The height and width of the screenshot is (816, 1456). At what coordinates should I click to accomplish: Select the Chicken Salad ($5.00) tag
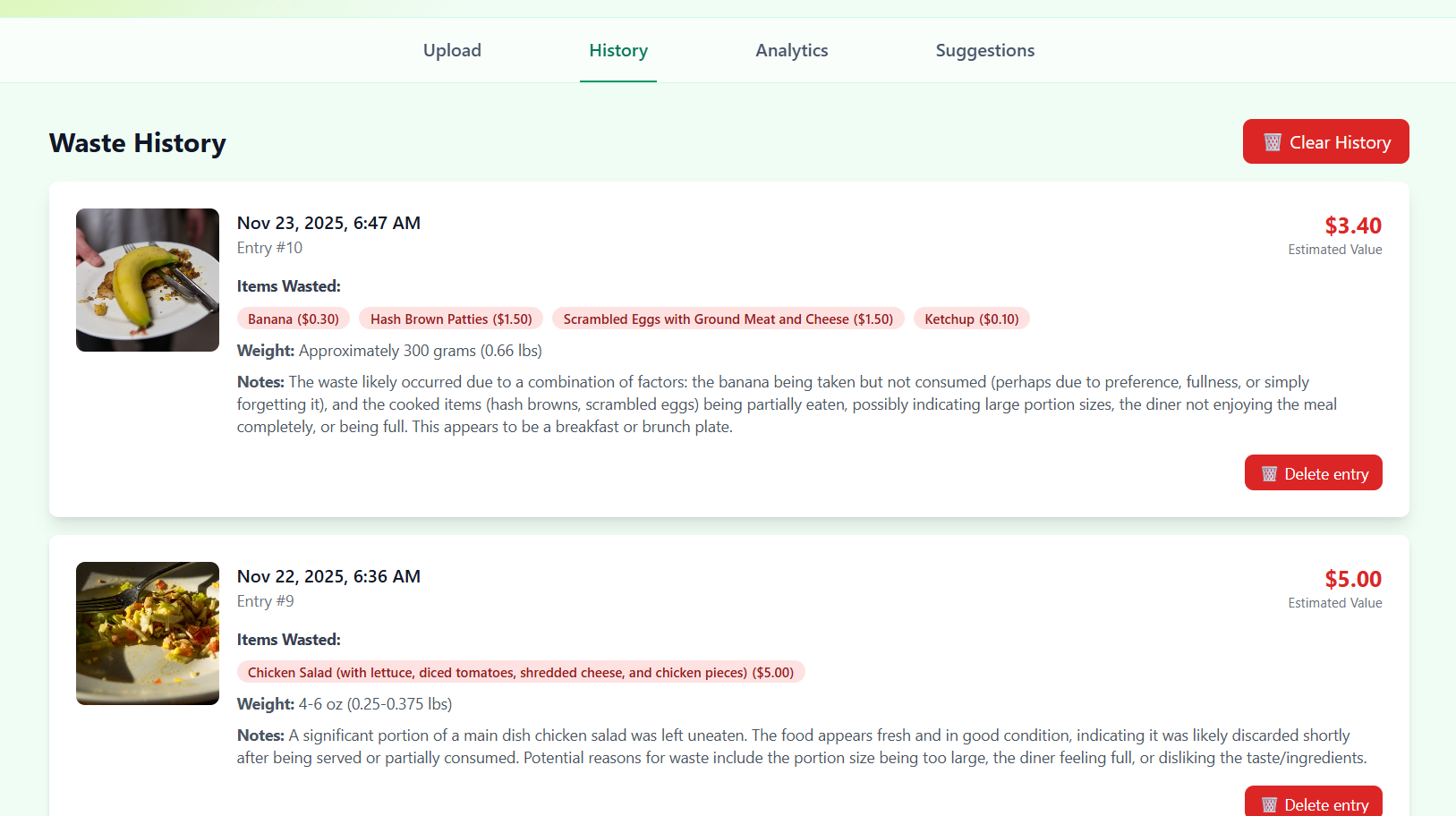(x=521, y=672)
